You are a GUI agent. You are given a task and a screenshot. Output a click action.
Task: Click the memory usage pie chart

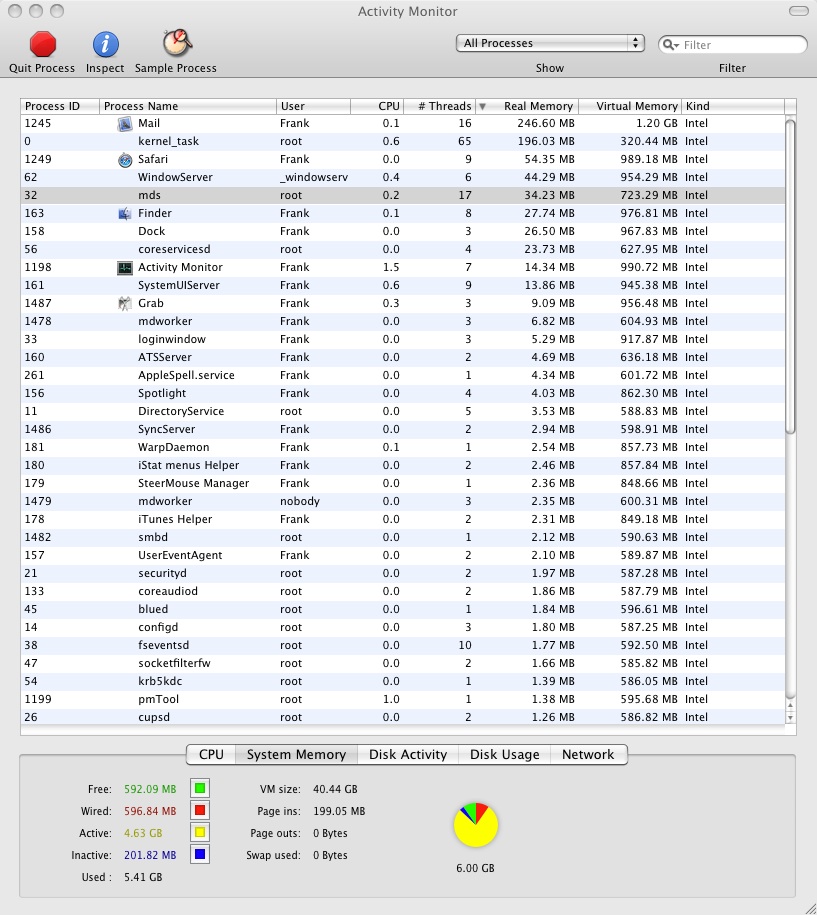click(x=476, y=825)
